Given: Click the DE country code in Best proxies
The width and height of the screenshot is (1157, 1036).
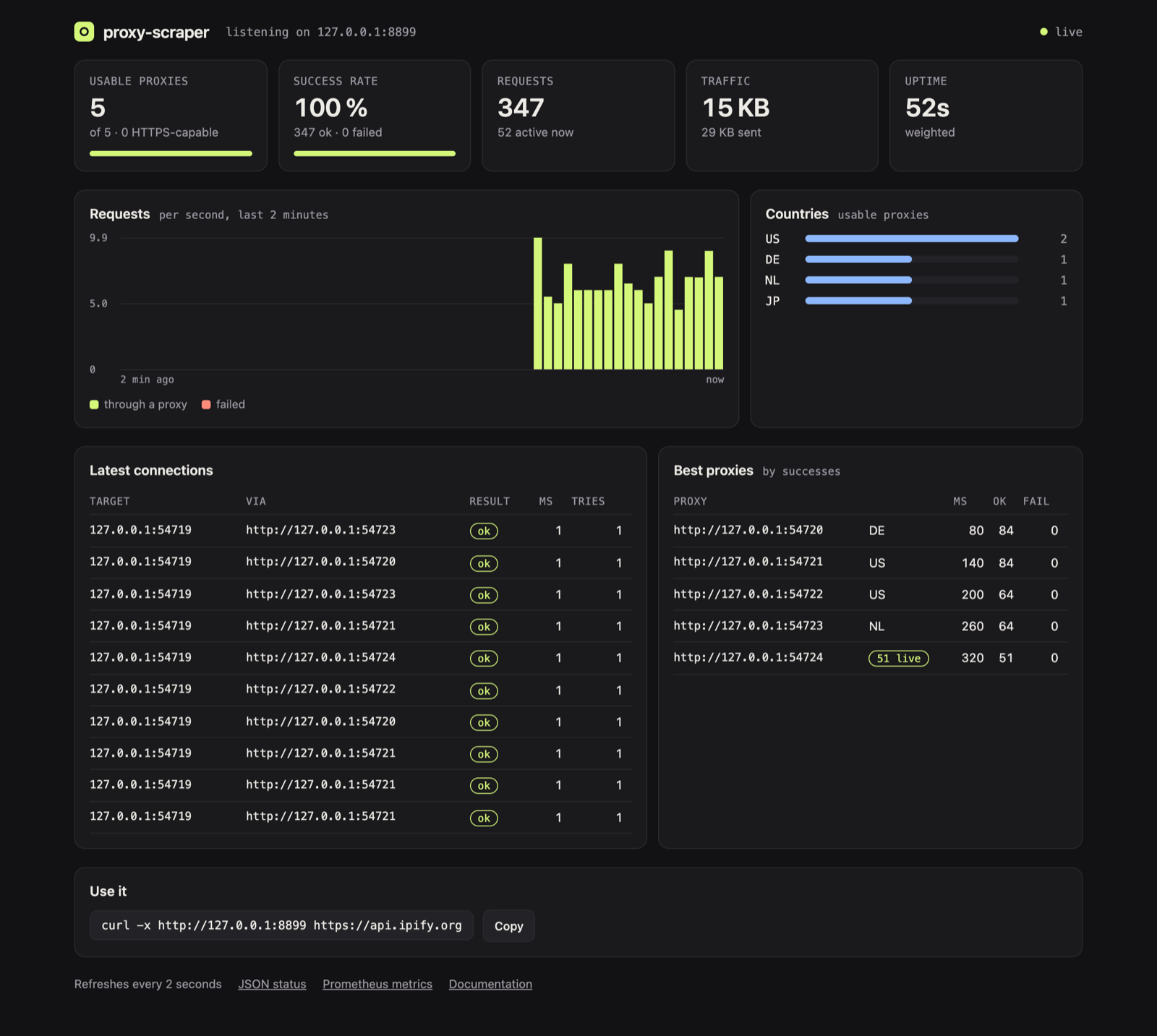Looking at the screenshot, I should (x=876, y=531).
